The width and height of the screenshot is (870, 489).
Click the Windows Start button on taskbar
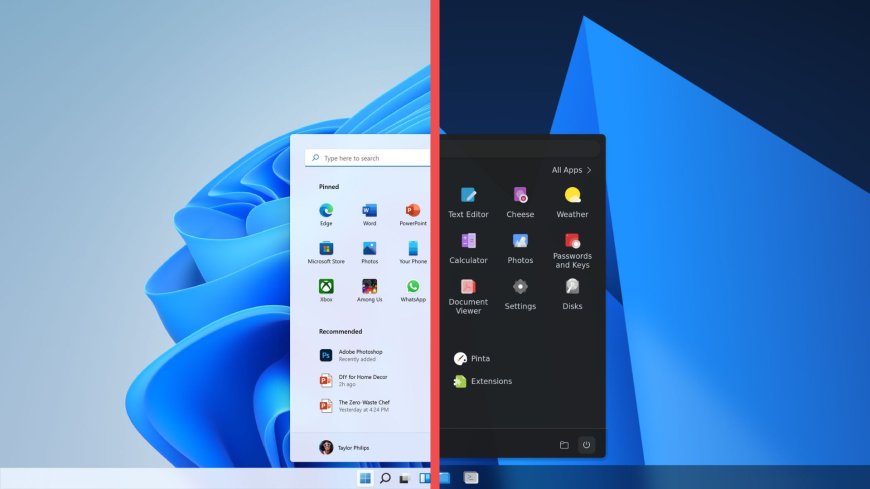(365, 478)
